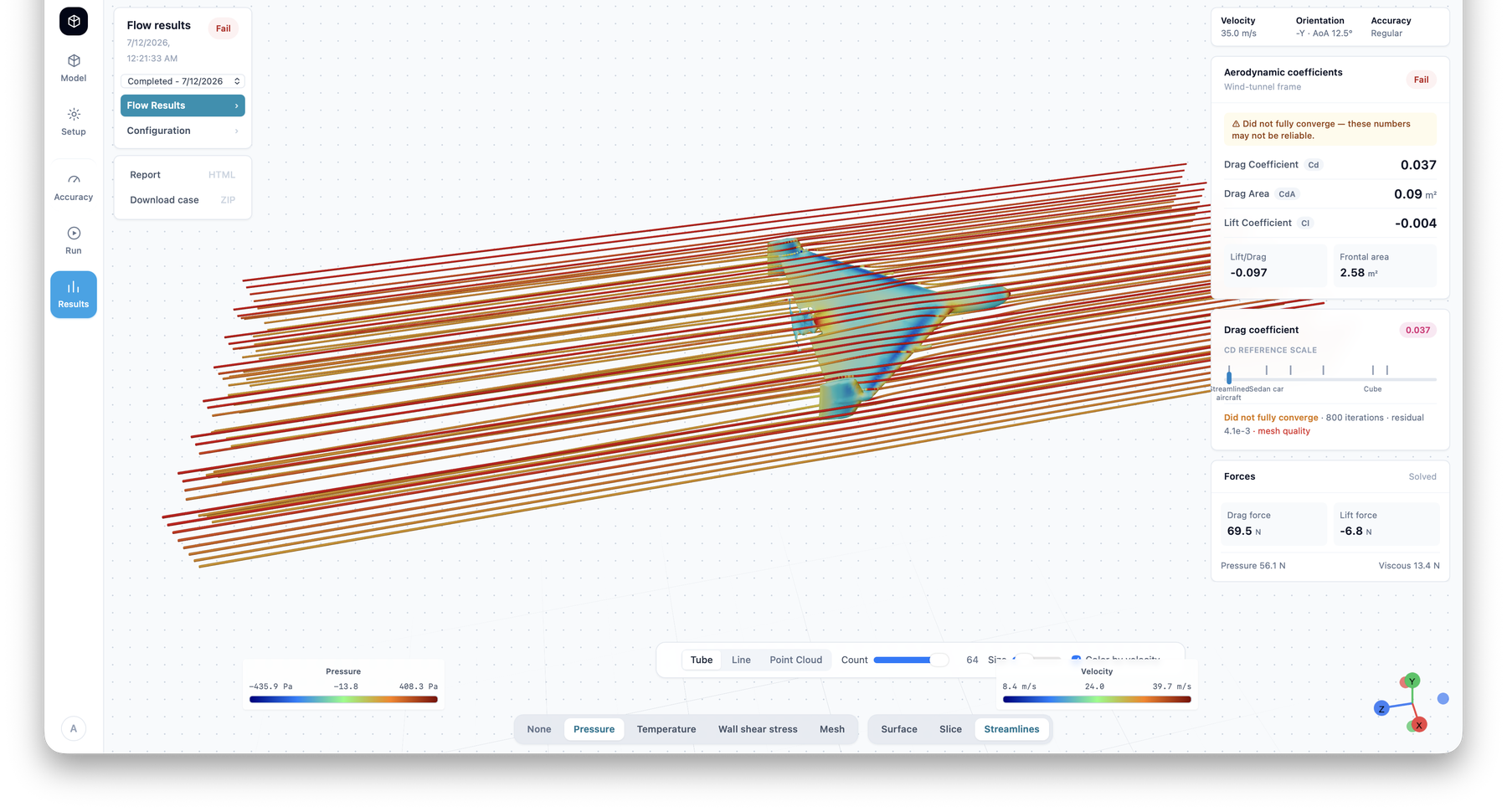Click the Drag force 69.5 N card
This screenshot has height=812, width=1507.
[x=1273, y=524]
